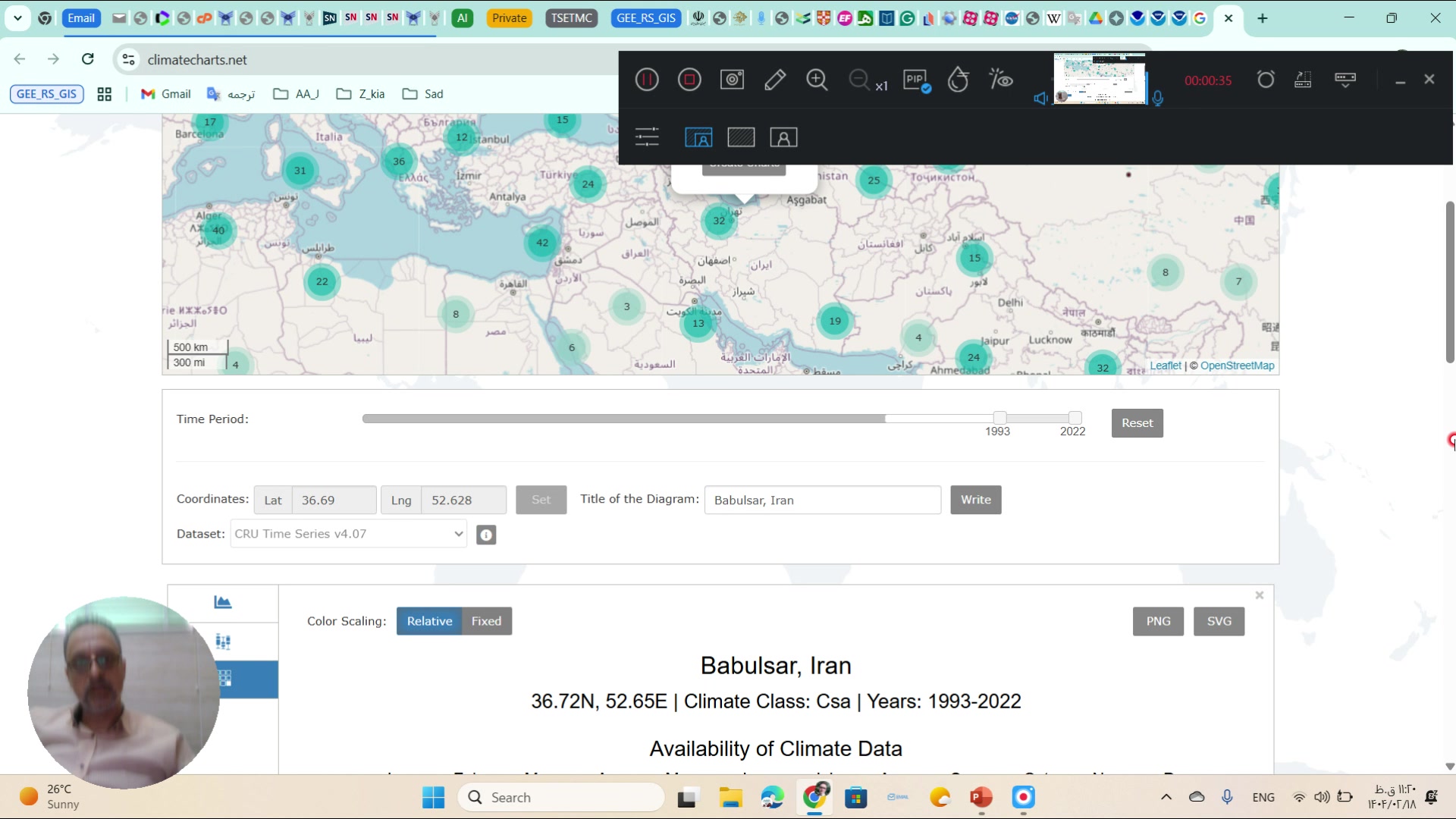Select Relative color scaling
This screenshot has height=819, width=1456.
pos(429,621)
